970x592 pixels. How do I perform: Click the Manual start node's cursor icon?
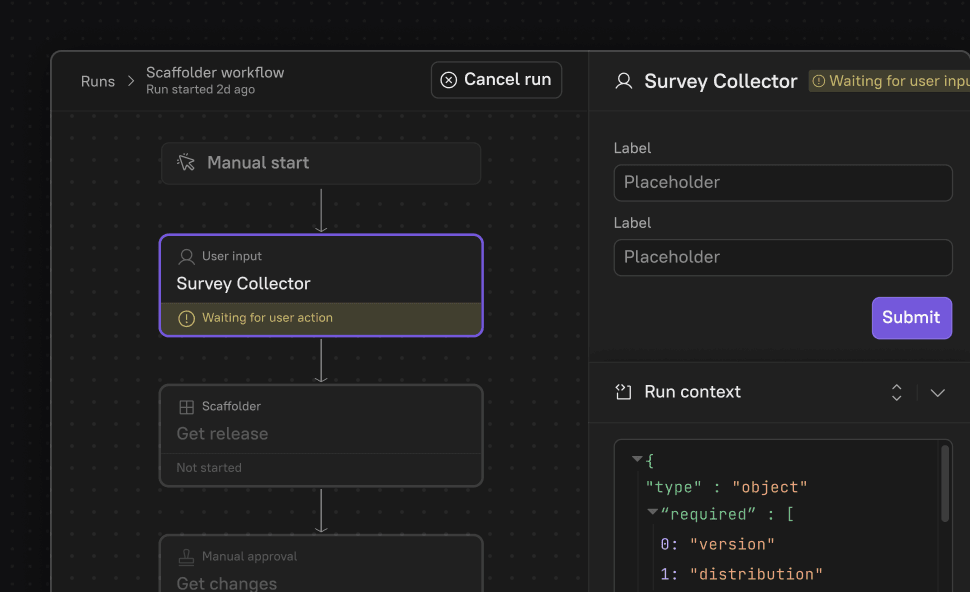(185, 162)
